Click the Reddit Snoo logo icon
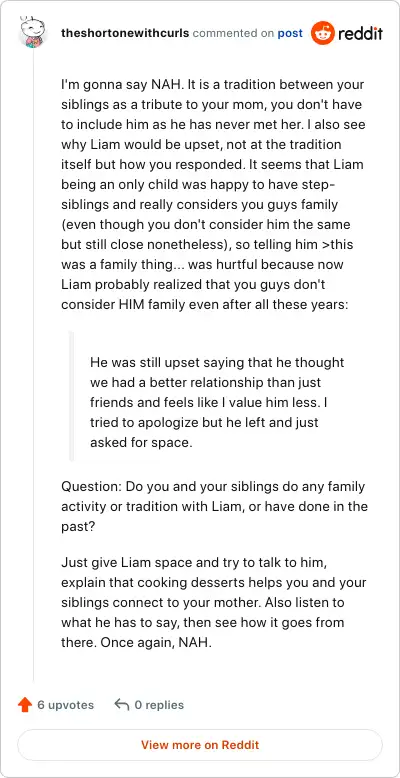Screen dimensions: 400x778 (322, 33)
